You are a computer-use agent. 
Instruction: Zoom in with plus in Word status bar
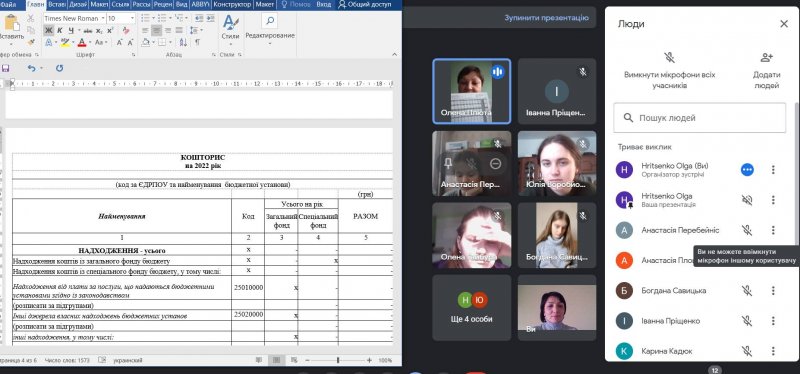369,360
